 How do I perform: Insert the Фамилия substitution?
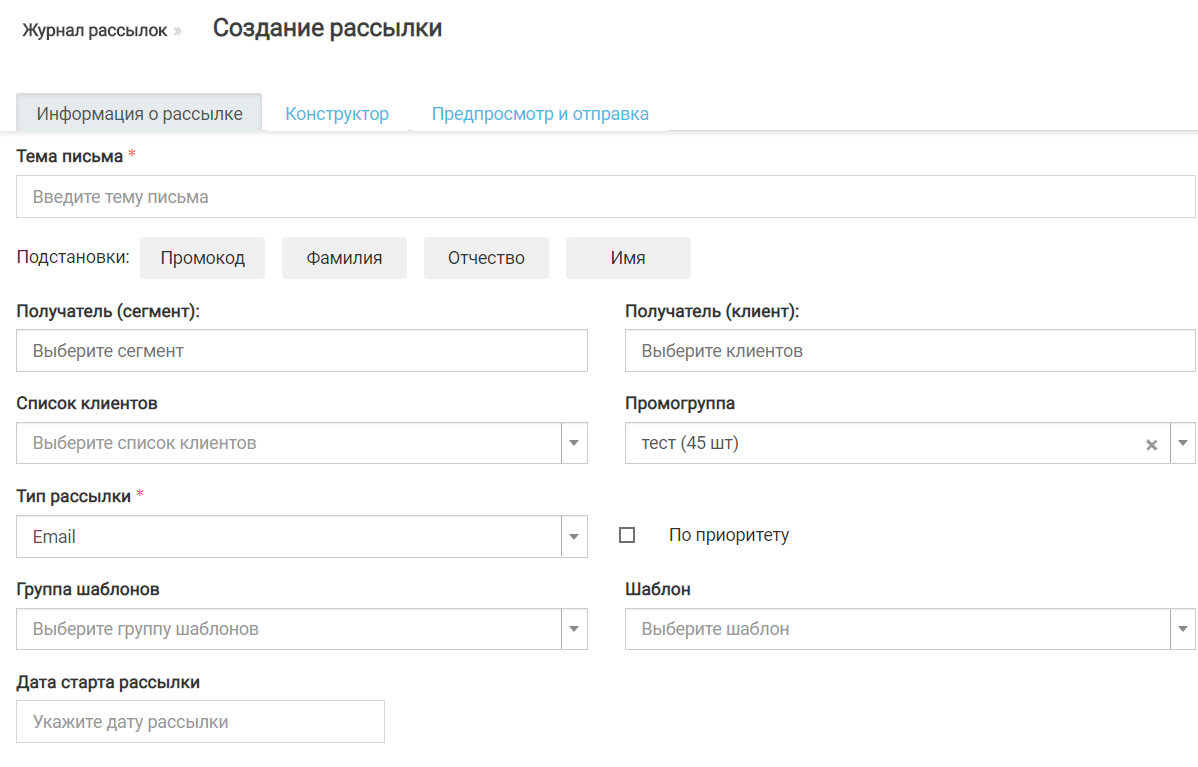point(344,258)
